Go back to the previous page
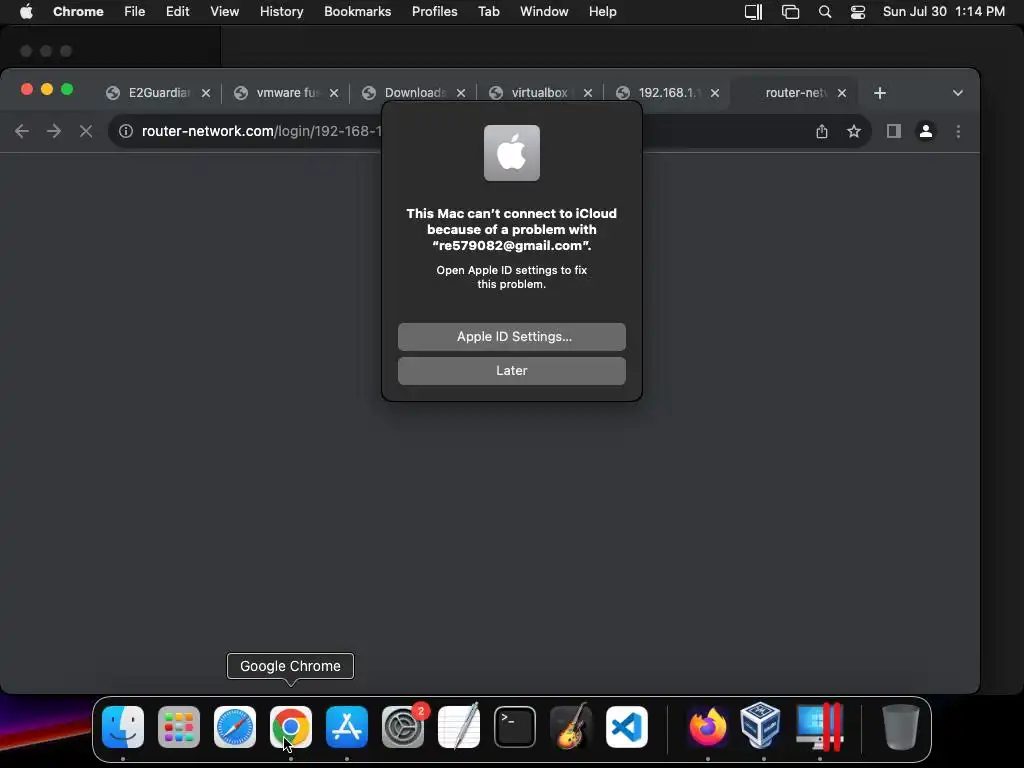 22,131
